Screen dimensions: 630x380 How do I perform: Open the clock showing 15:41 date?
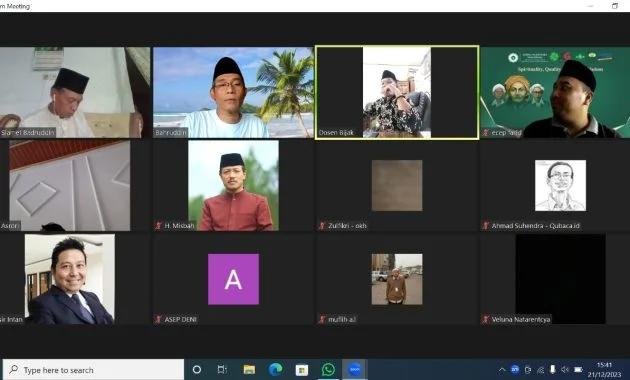coord(604,370)
